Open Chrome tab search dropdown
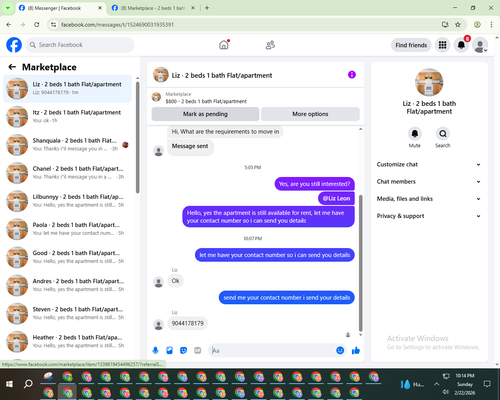This screenshot has width=500, height=400. [x=7, y=8]
